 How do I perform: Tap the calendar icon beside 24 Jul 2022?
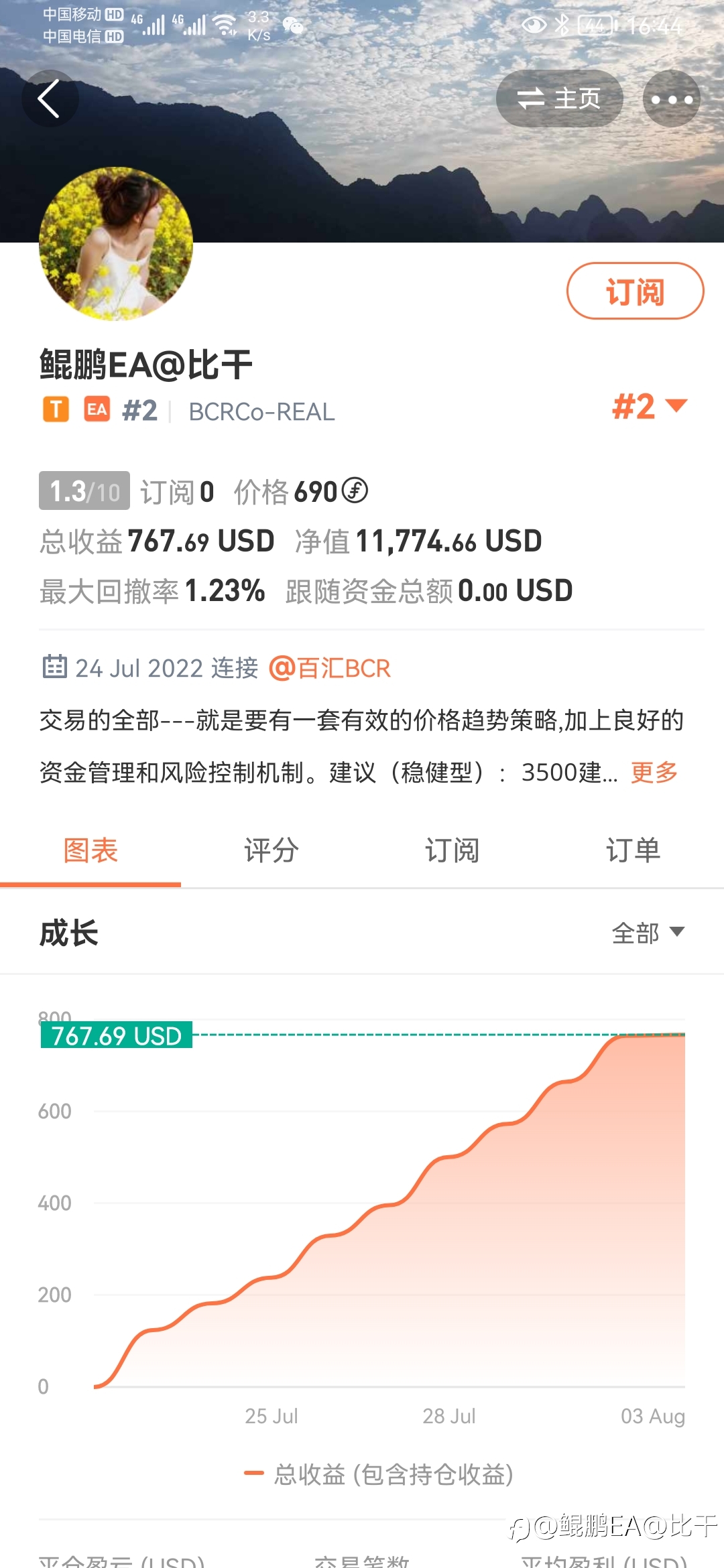[54, 667]
